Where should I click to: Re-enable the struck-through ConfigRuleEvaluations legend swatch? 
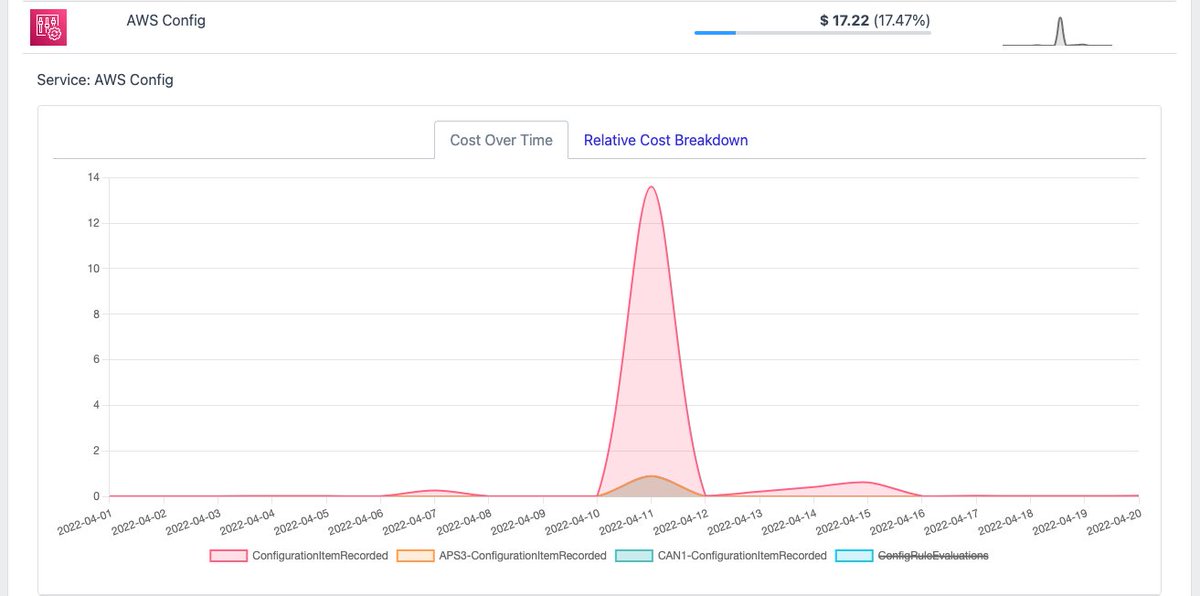852,555
